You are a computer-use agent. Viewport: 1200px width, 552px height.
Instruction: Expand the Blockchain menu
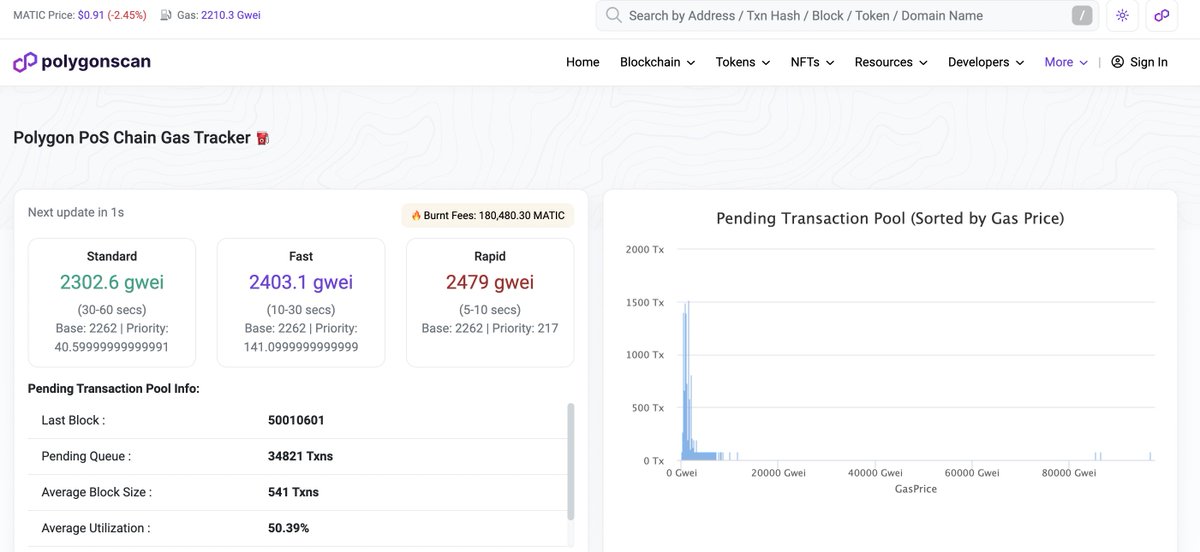click(x=657, y=62)
